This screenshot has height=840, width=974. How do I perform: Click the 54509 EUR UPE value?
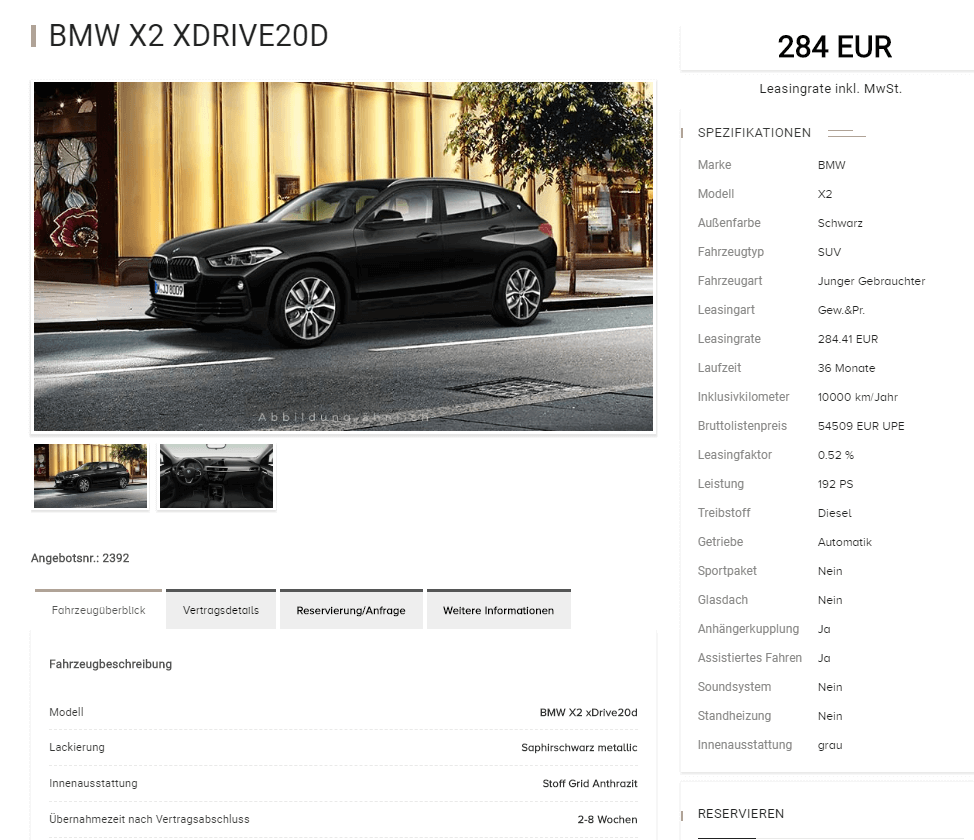coord(861,426)
